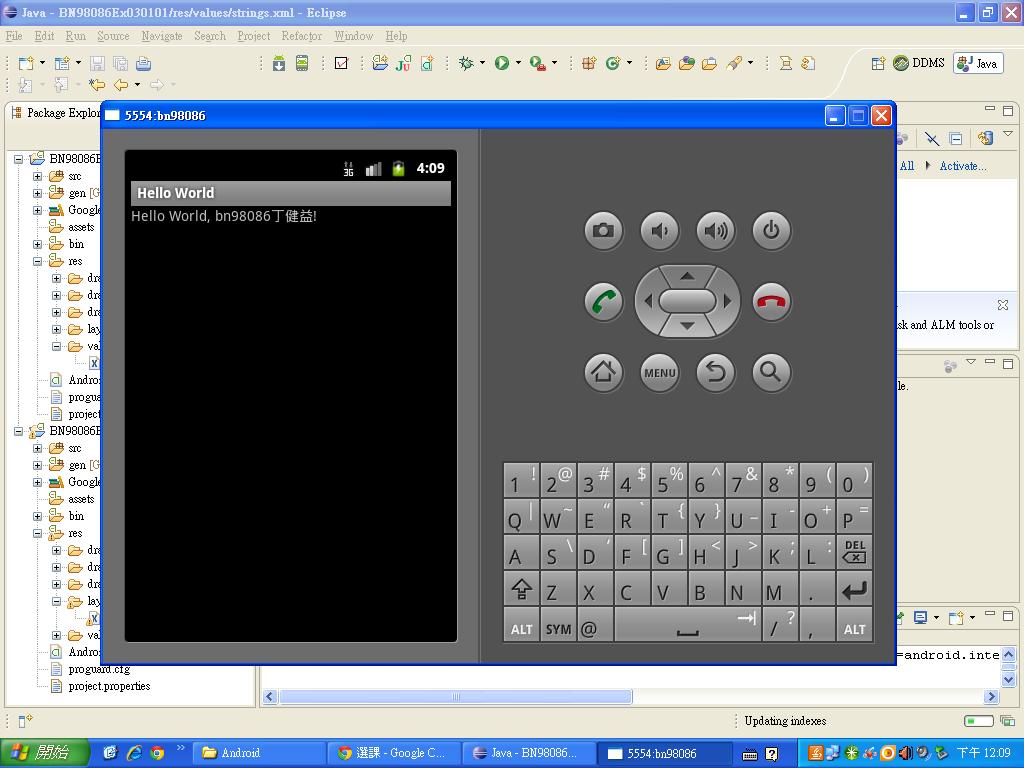Image resolution: width=1024 pixels, height=768 pixels.
Task: Open the Run button dropdown arrow
Action: (x=518, y=63)
